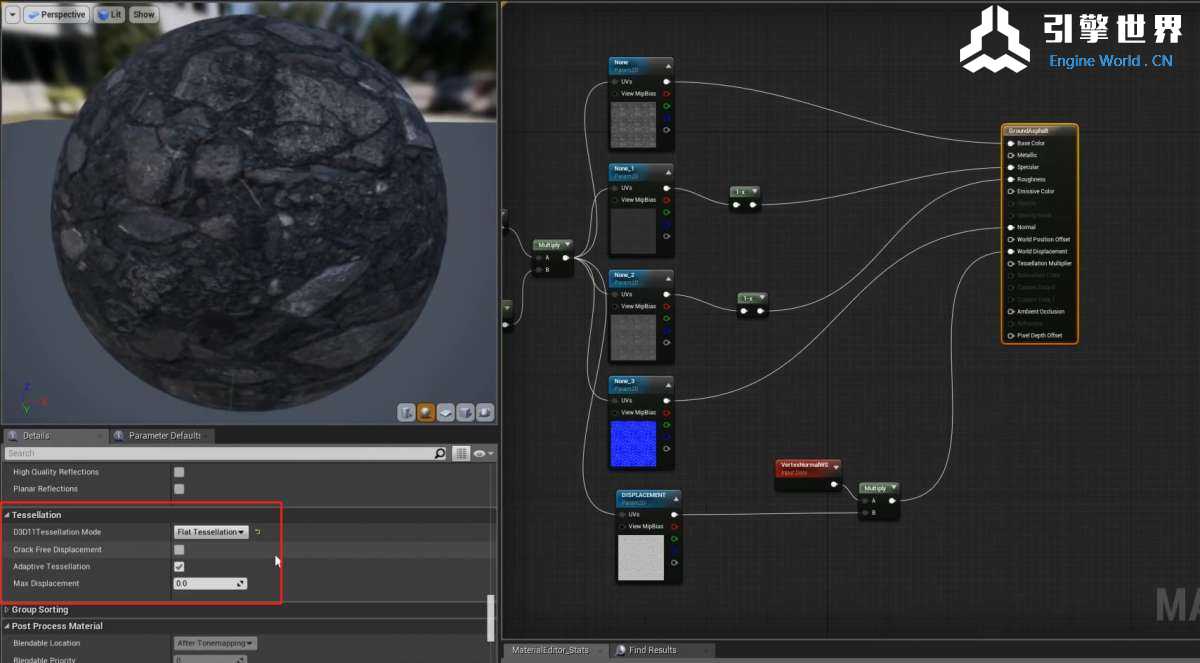1200x663 pixels.
Task: Select the DISPLACEMENT node white texture thumbnail
Action: coord(642,558)
